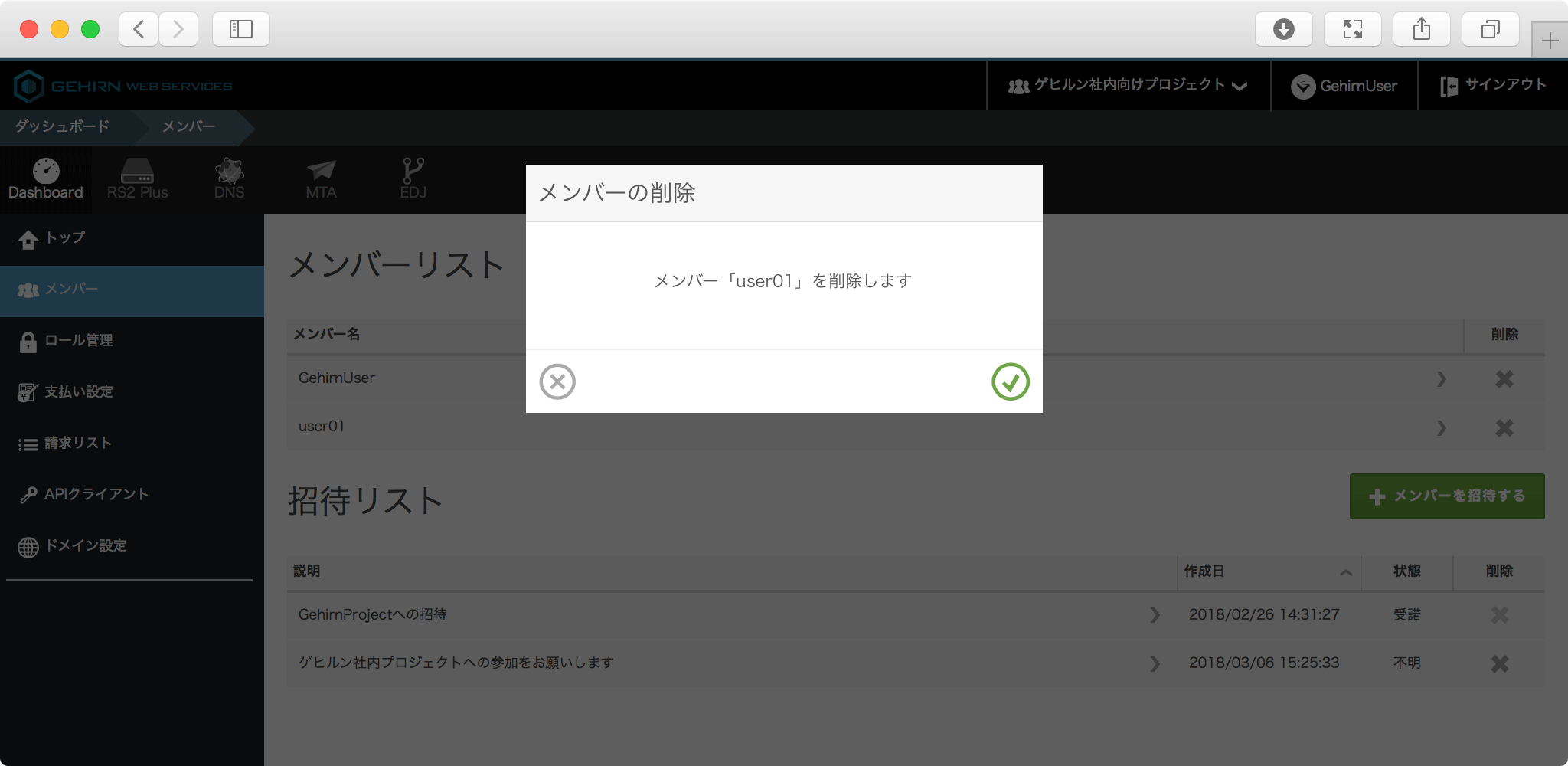Click the メンバーを招待する button

click(1446, 496)
